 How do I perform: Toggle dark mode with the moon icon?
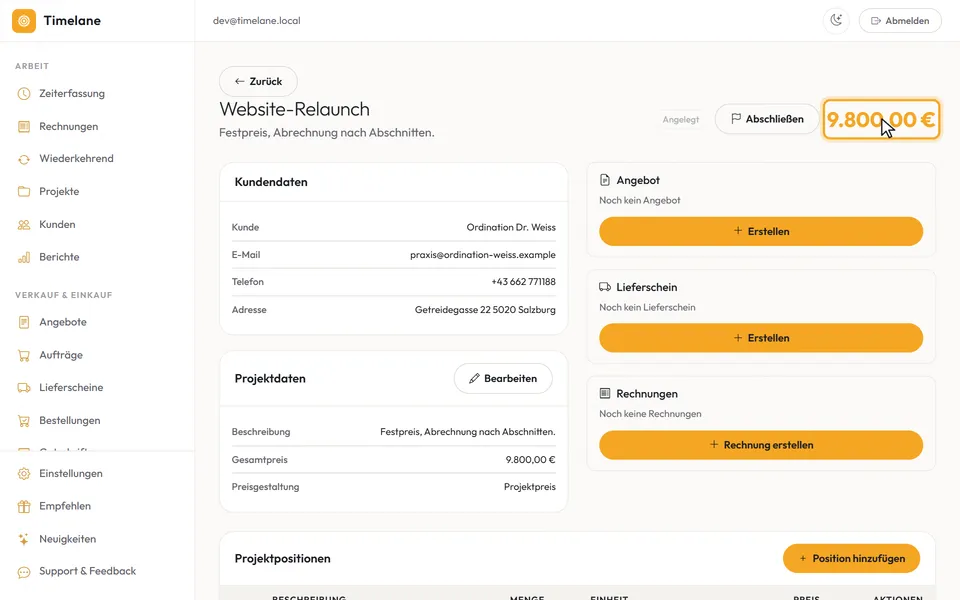click(x=836, y=21)
